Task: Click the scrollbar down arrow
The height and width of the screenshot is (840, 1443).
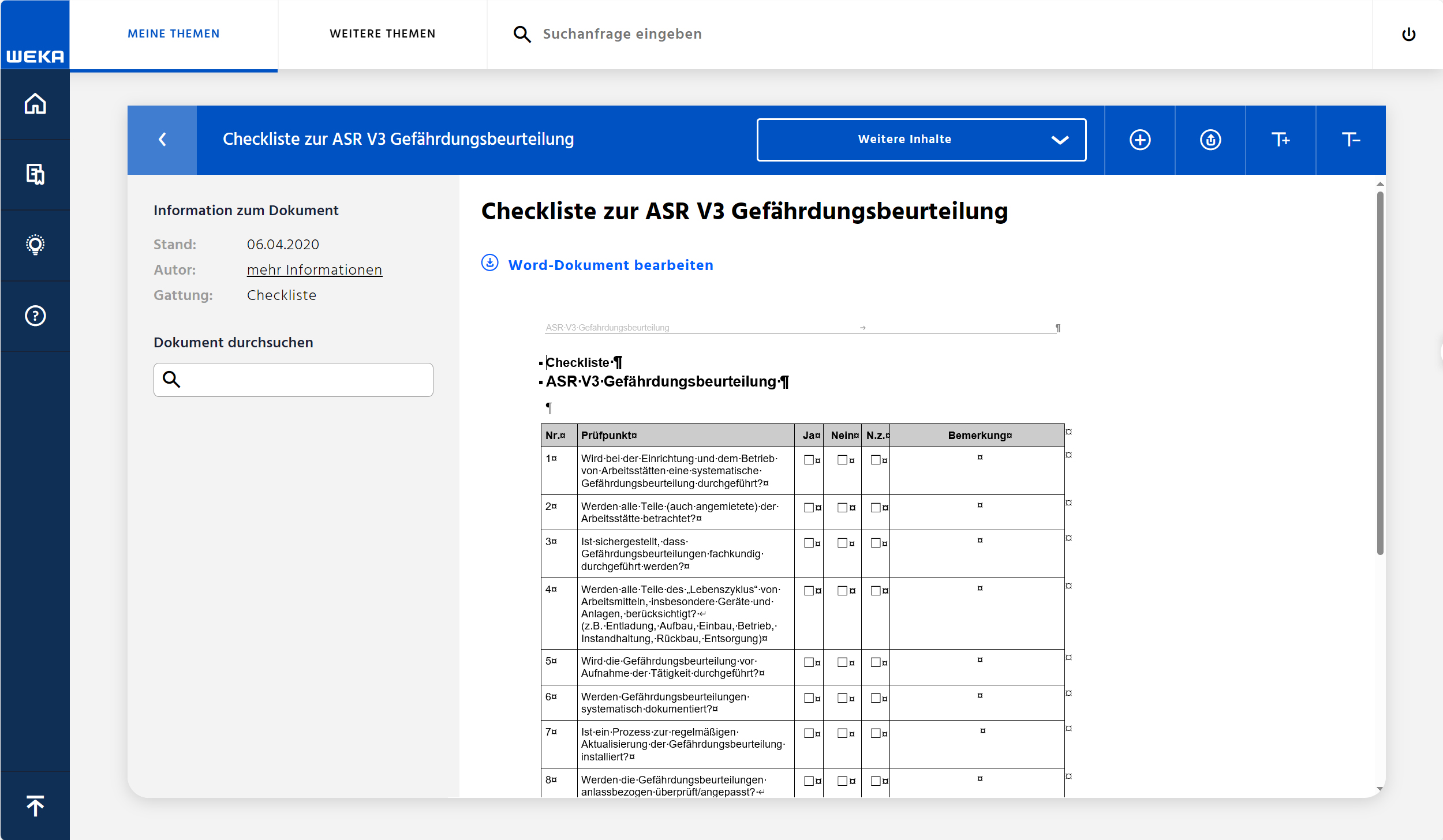Action: tap(1380, 789)
